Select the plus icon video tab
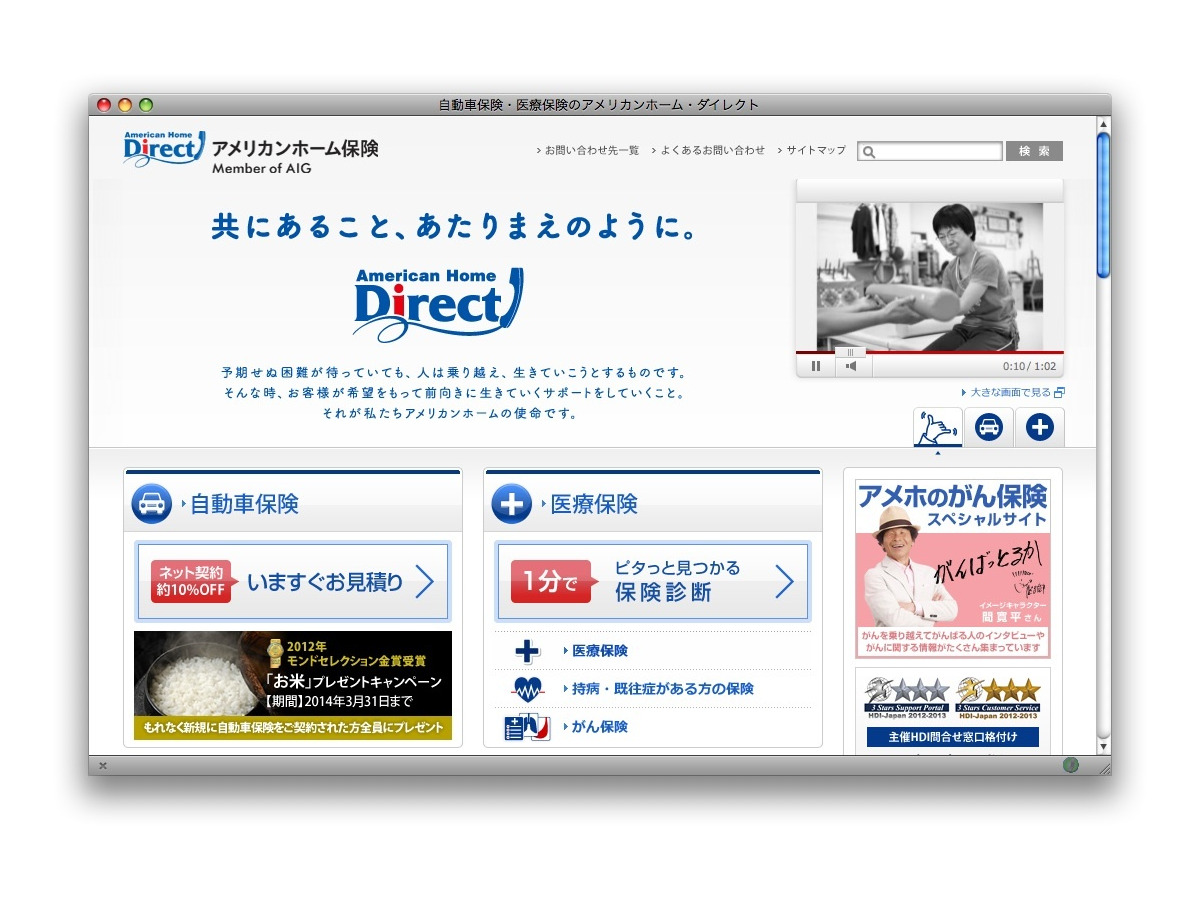 pos(1040,427)
